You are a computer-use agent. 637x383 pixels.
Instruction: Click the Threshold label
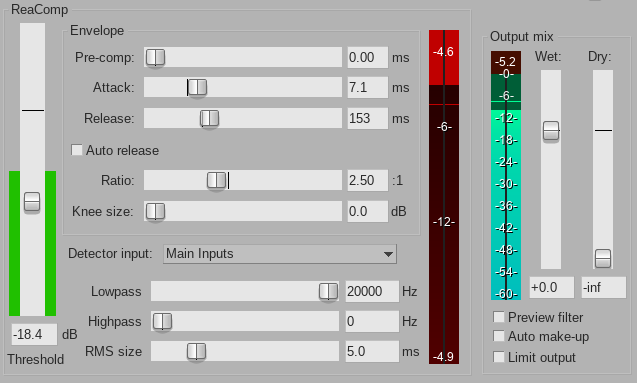(x=36, y=359)
